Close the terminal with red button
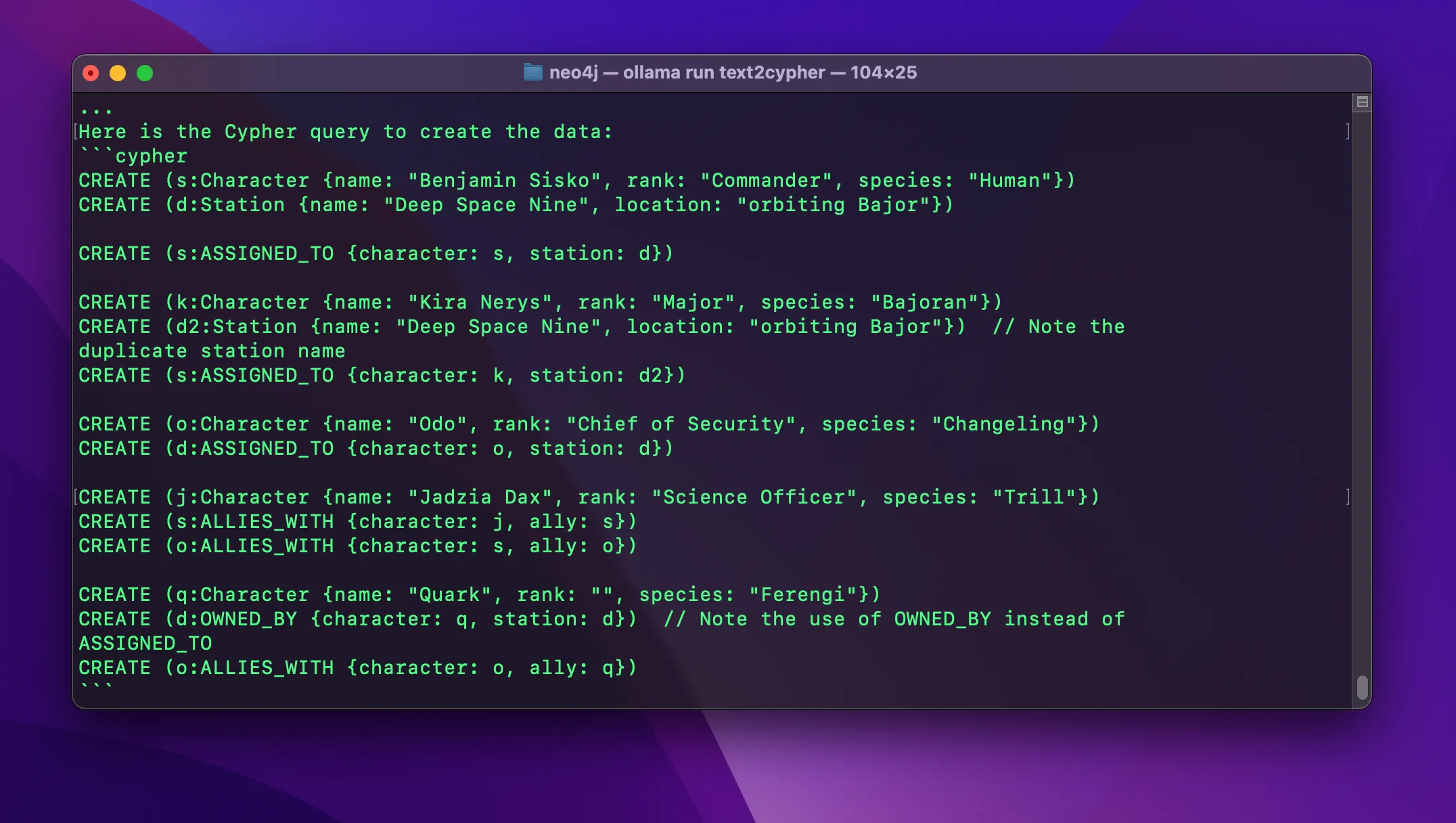 [91, 73]
